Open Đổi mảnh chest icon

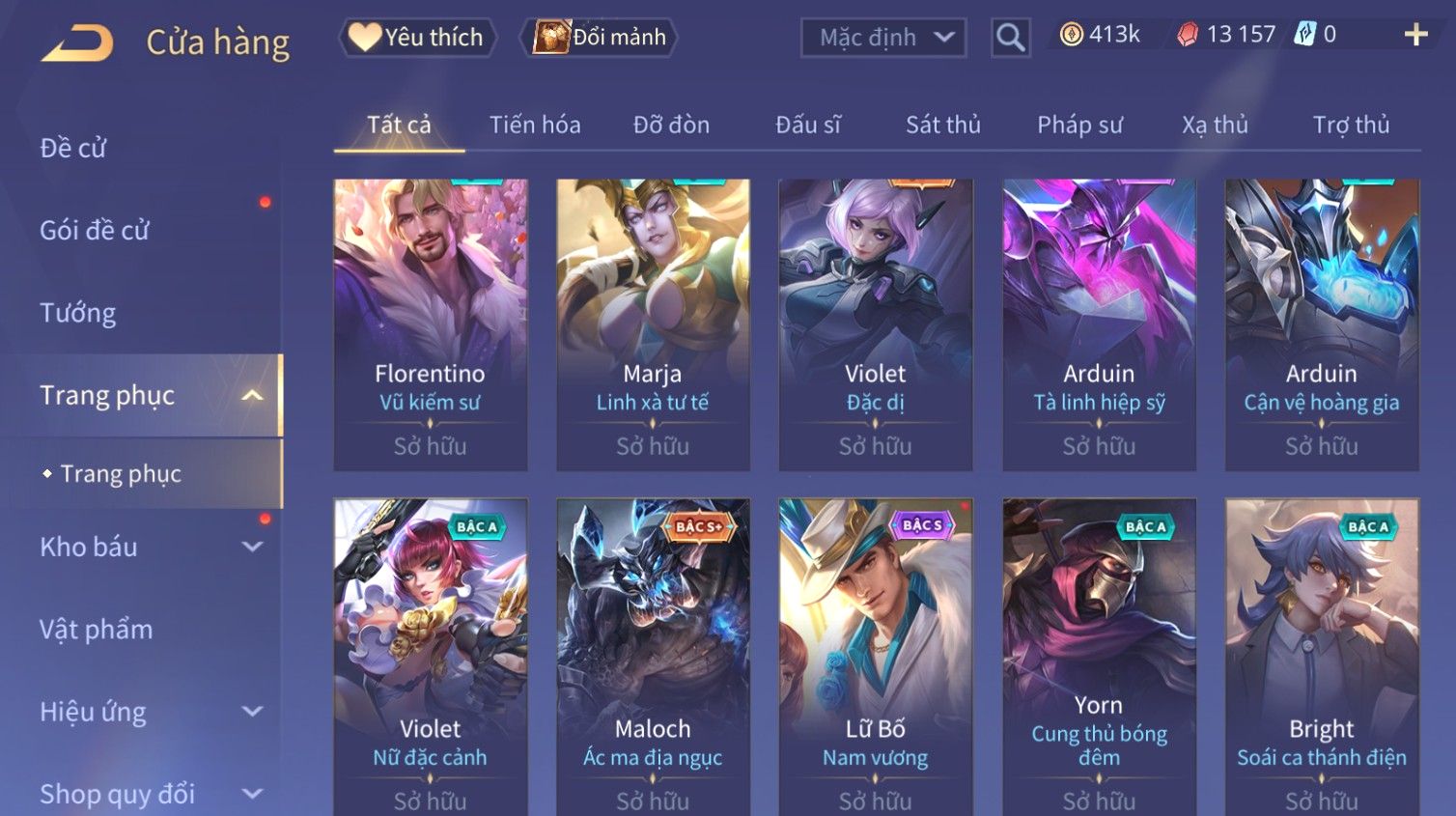click(551, 37)
